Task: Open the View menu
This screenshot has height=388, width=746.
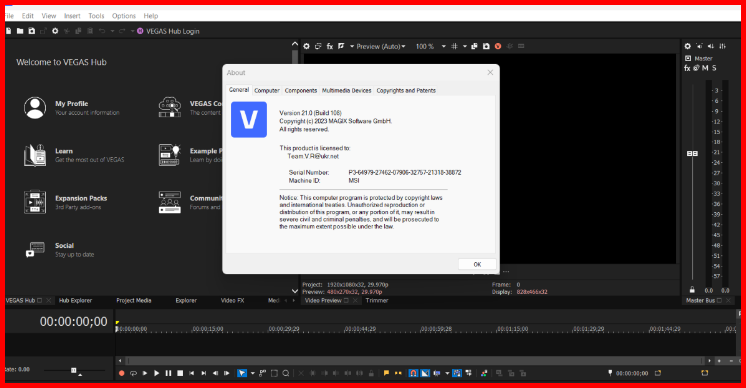Action: [x=49, y=16]
